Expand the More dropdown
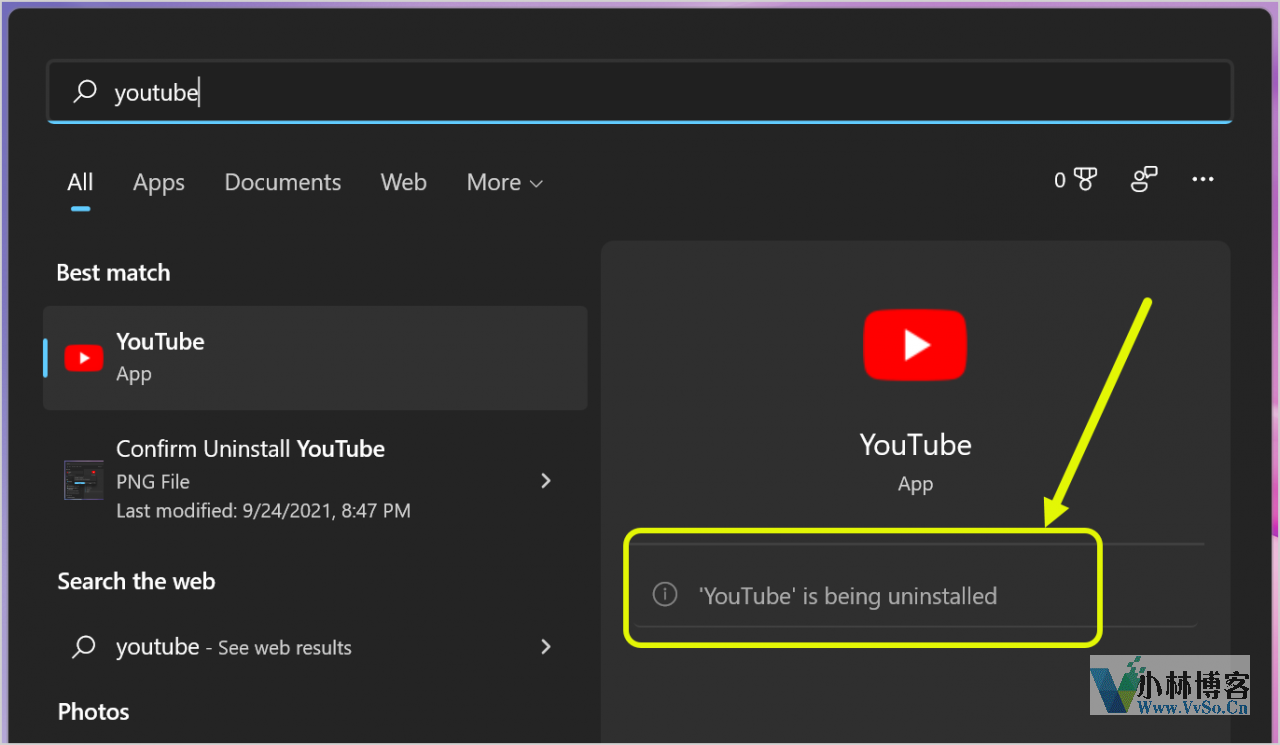The width and height of the screenshot is (1280, 745). coord(505,183)
